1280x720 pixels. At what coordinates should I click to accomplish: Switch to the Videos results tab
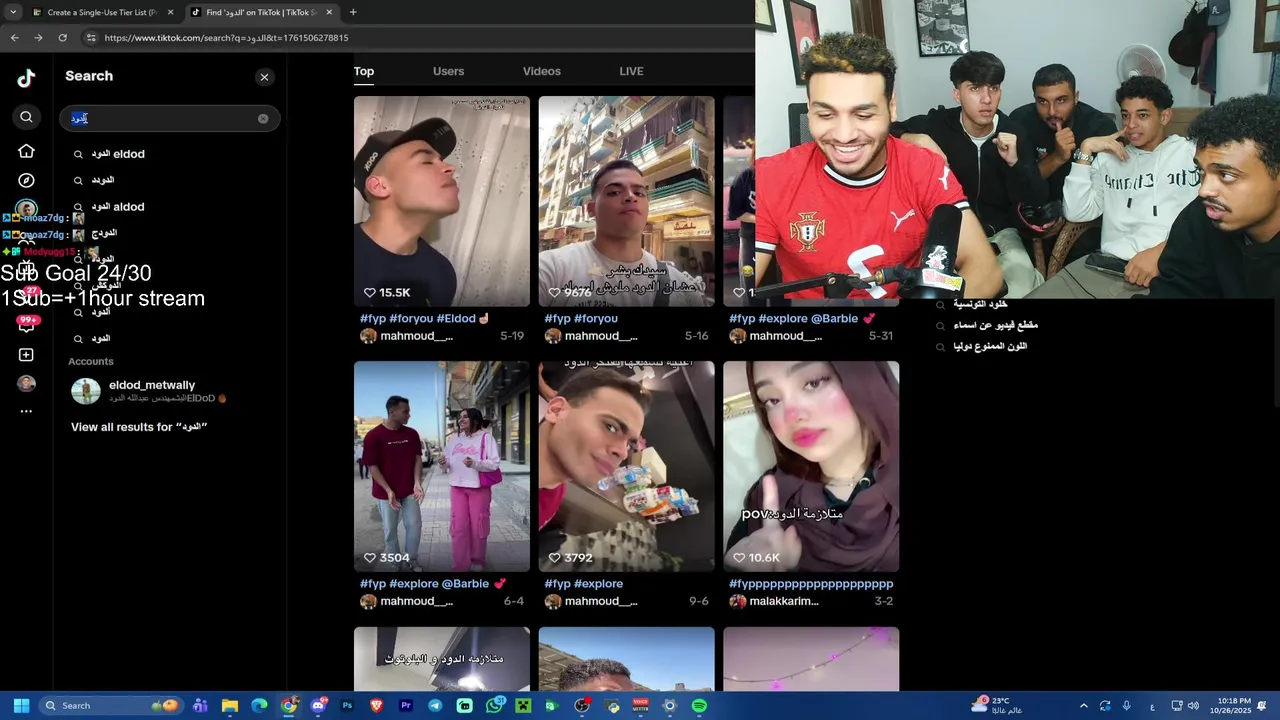pos(542,71)
